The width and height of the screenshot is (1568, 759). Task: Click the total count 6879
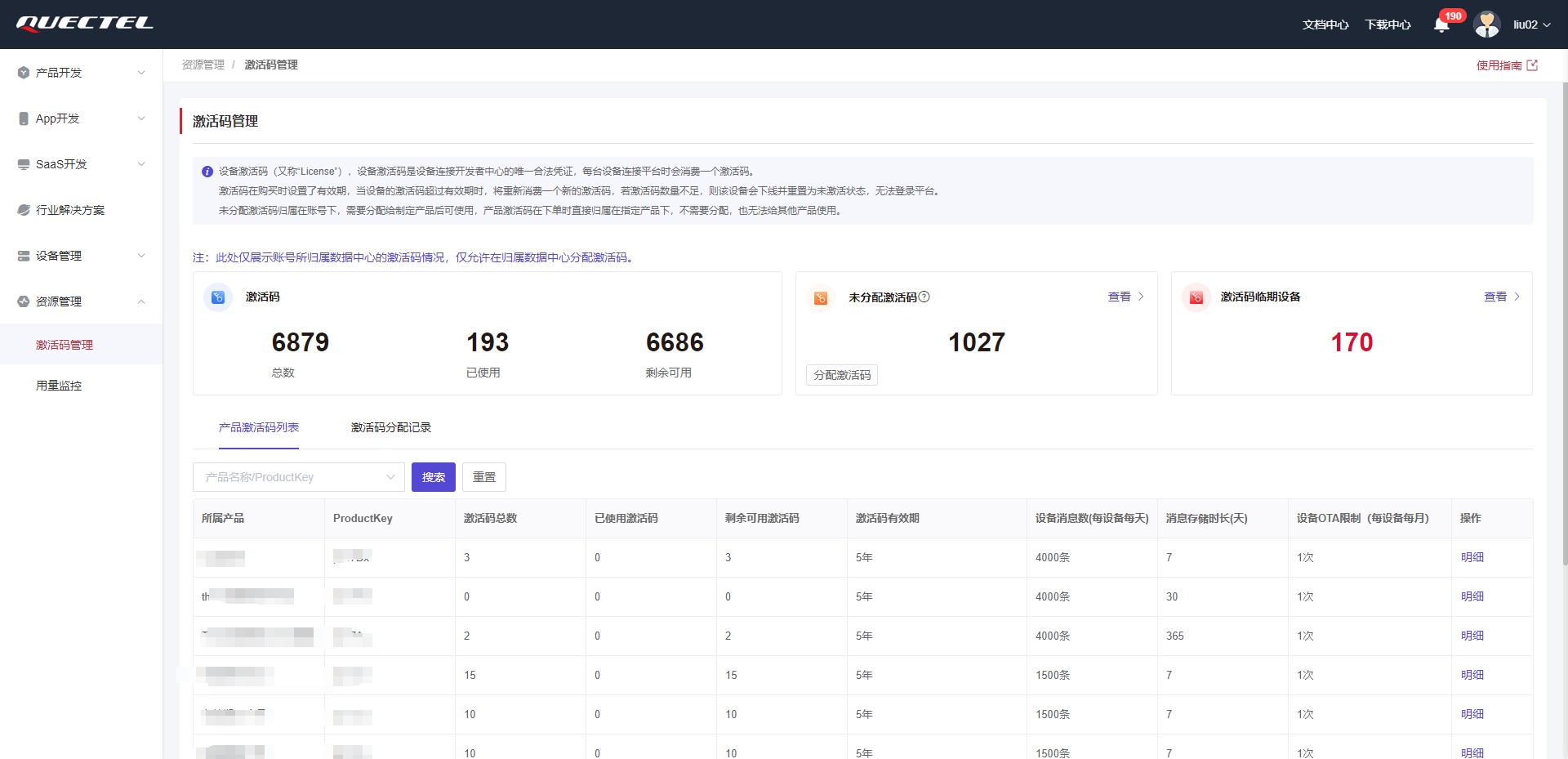coord(301,342)
